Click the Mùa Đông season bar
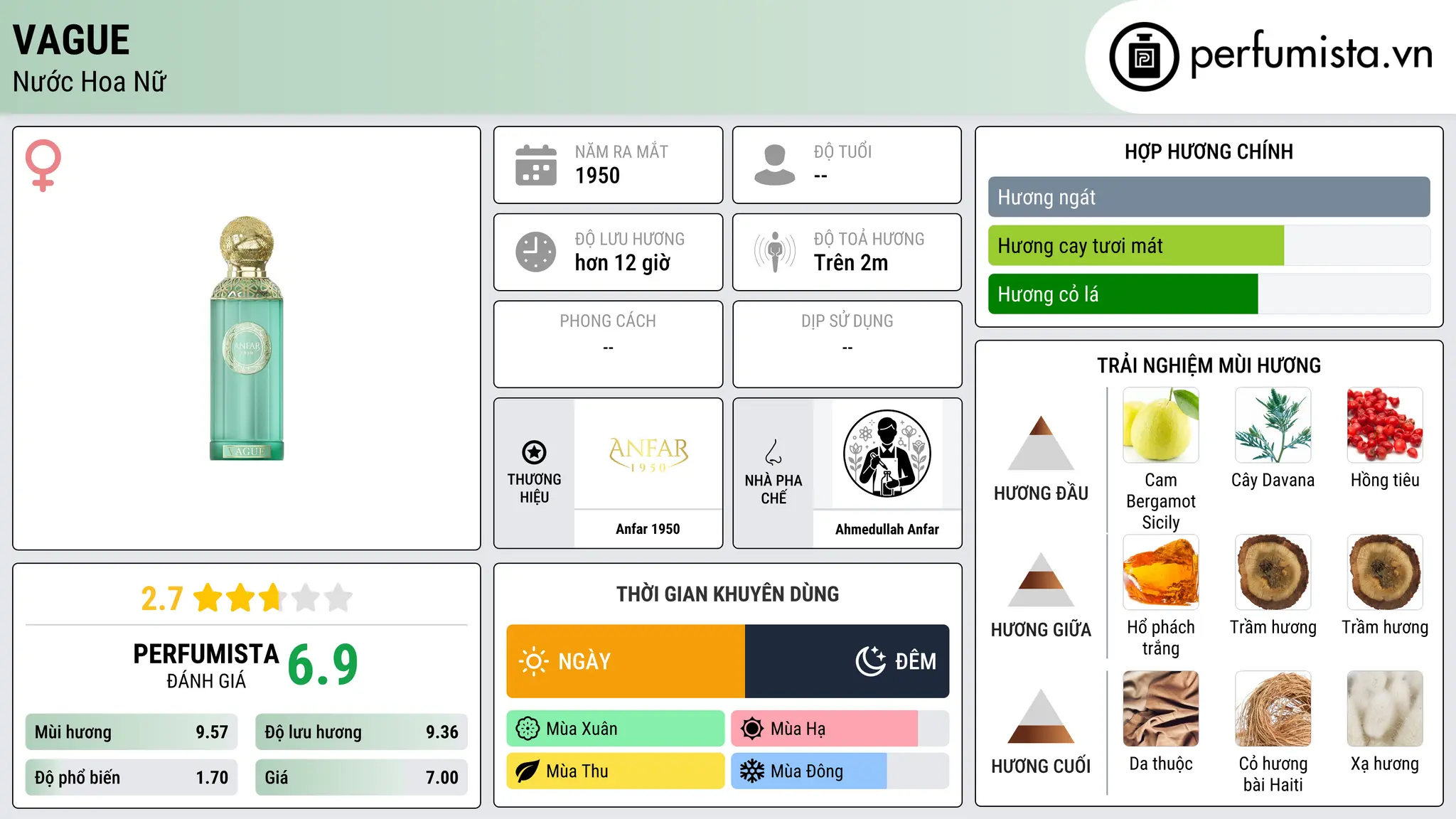The height and width of the screenshot is (819, 1456). tap(840, 771)
